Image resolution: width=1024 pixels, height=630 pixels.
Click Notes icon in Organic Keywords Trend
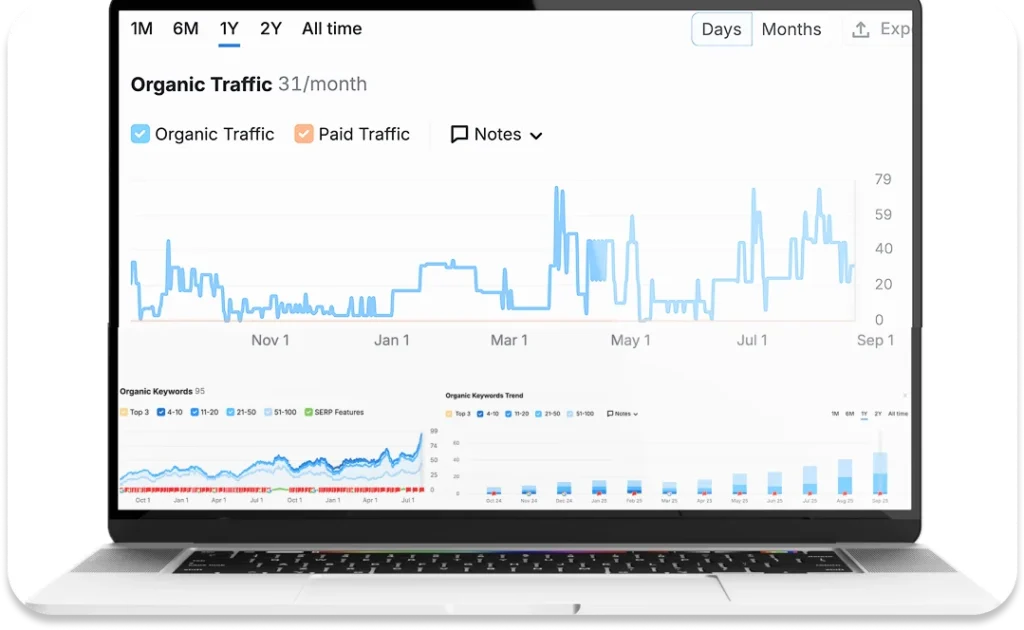pos(610,413)
